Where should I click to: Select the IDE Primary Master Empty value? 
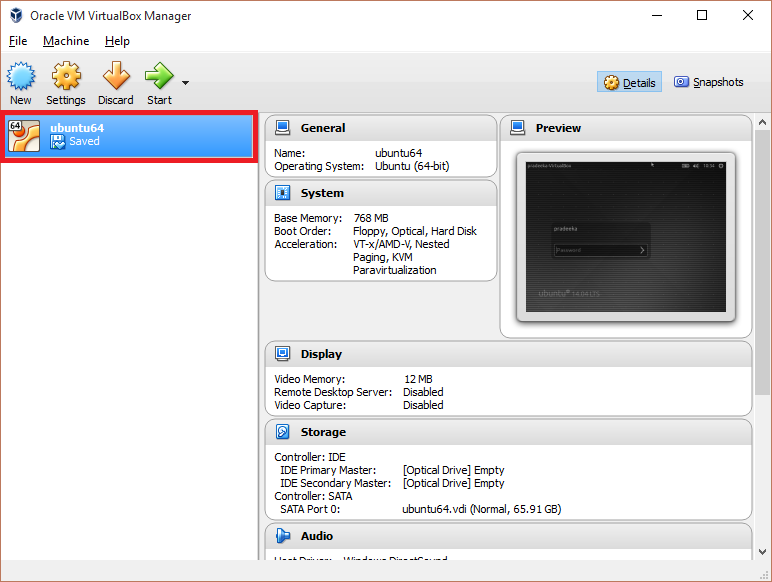[453, 470]
